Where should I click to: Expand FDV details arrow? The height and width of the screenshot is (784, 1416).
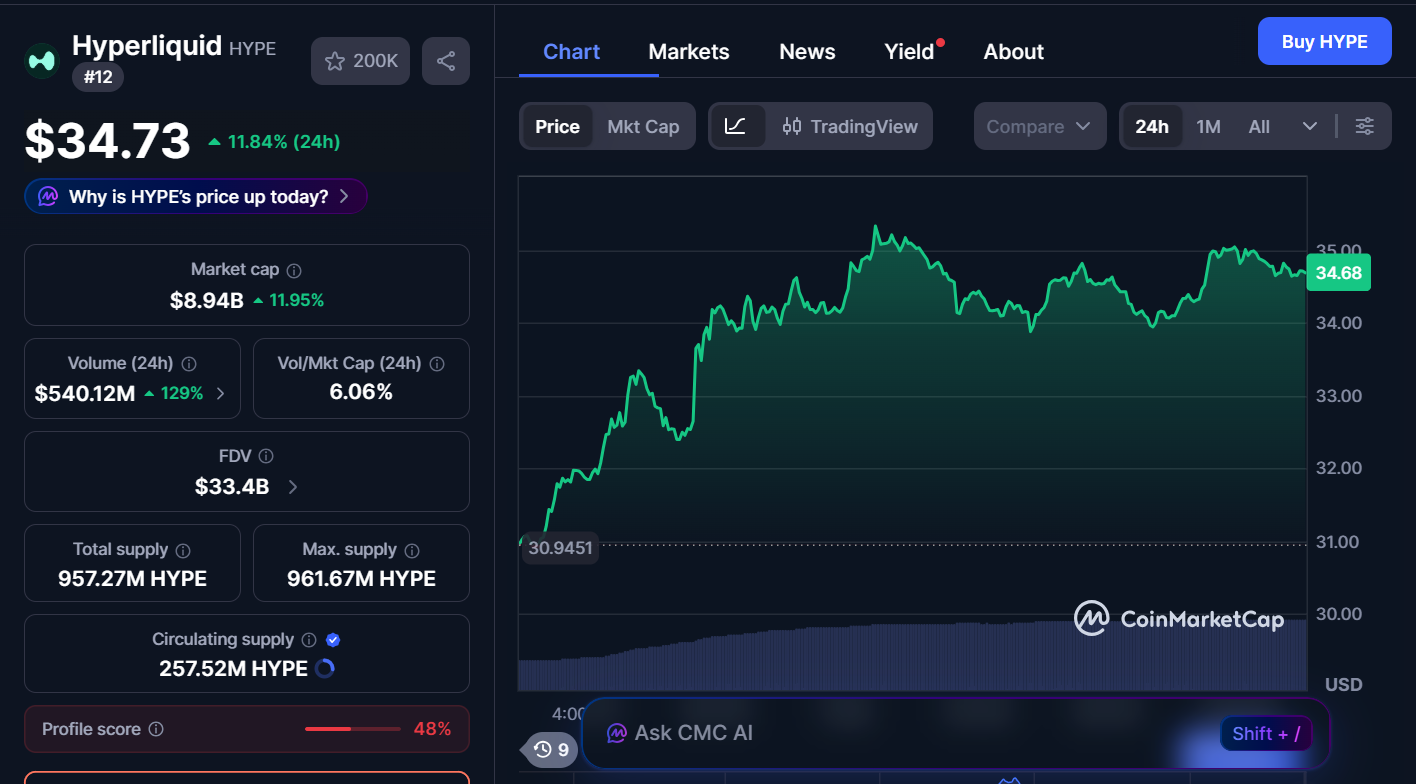coord(292,487)
